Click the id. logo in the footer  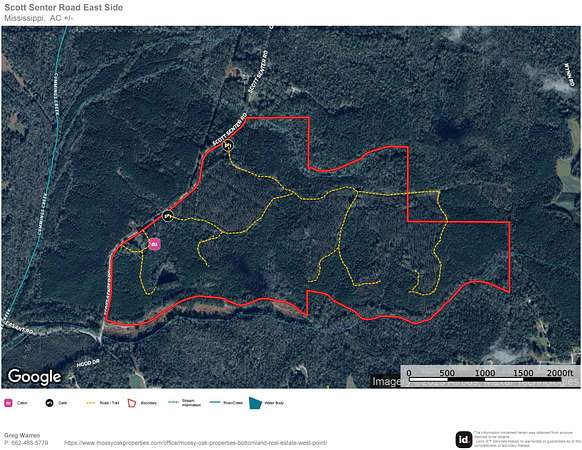coord(464,440)
